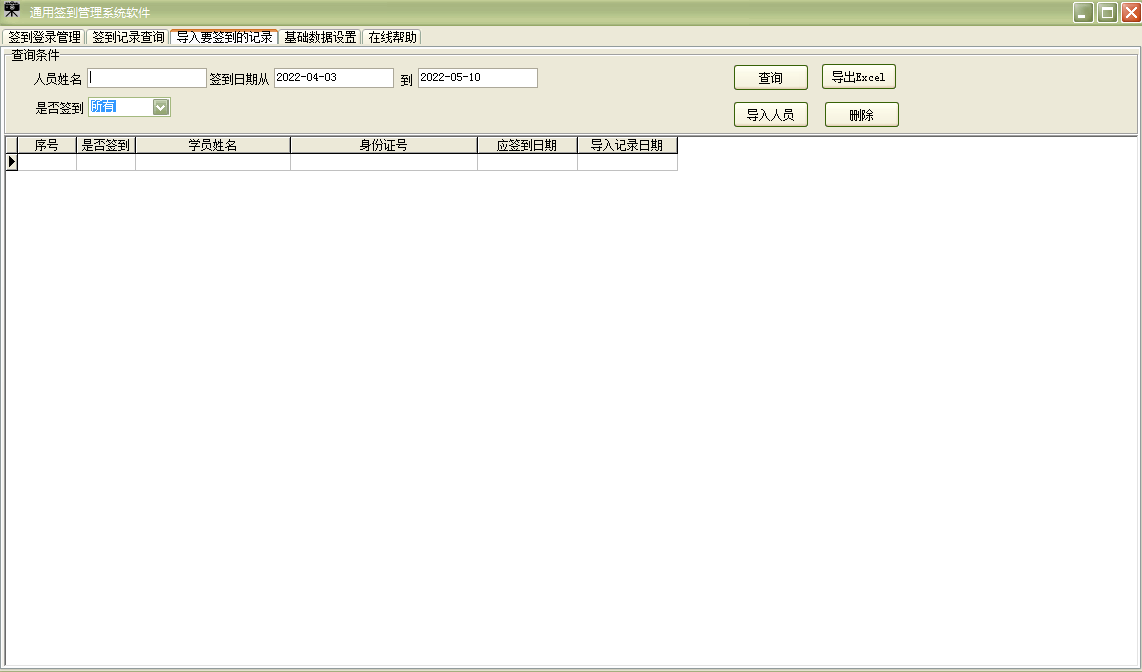The width and height of the screenshot is (1142, 672).
Task: Open the 在线帮助 tab
Action: 392,37
